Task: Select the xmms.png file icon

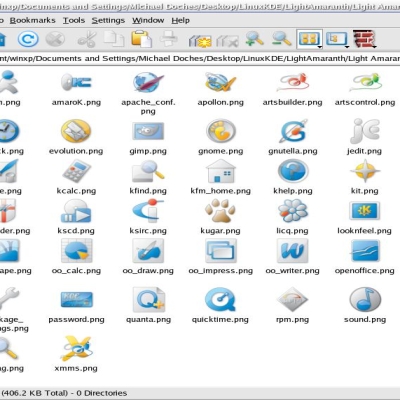Action: (77, 348)
